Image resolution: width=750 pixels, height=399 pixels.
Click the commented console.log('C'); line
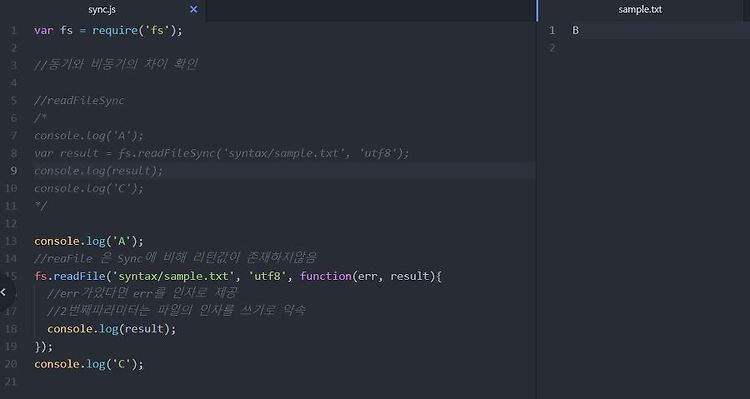coord(88,188)
